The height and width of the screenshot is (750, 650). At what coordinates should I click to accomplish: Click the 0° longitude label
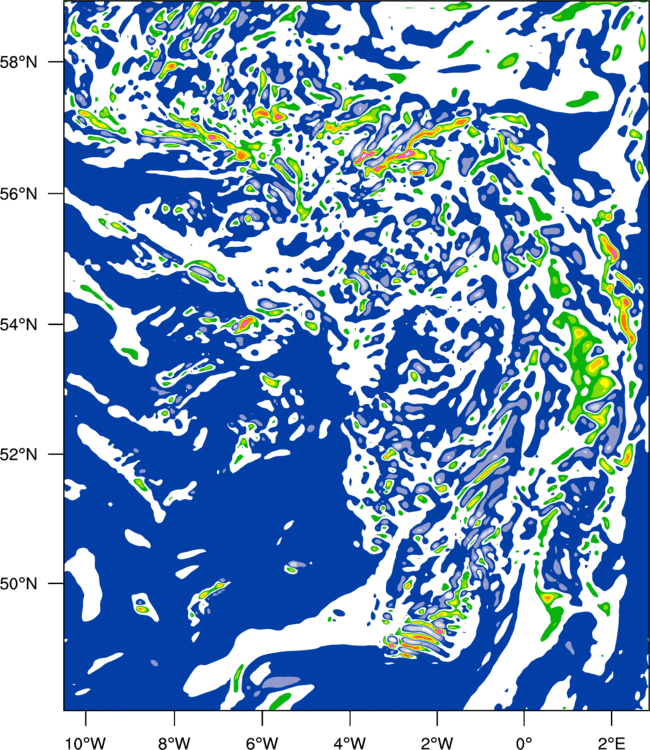(524, 743)
